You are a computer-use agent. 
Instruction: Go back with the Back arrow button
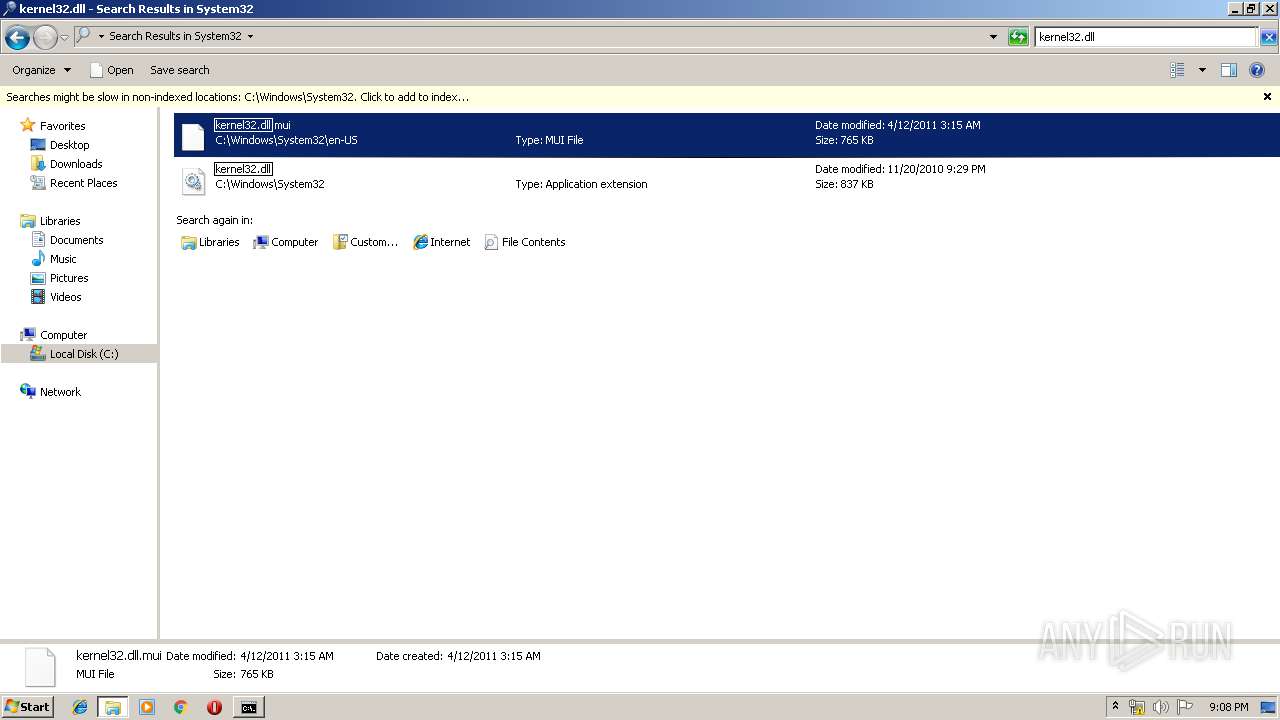(17, 38)
